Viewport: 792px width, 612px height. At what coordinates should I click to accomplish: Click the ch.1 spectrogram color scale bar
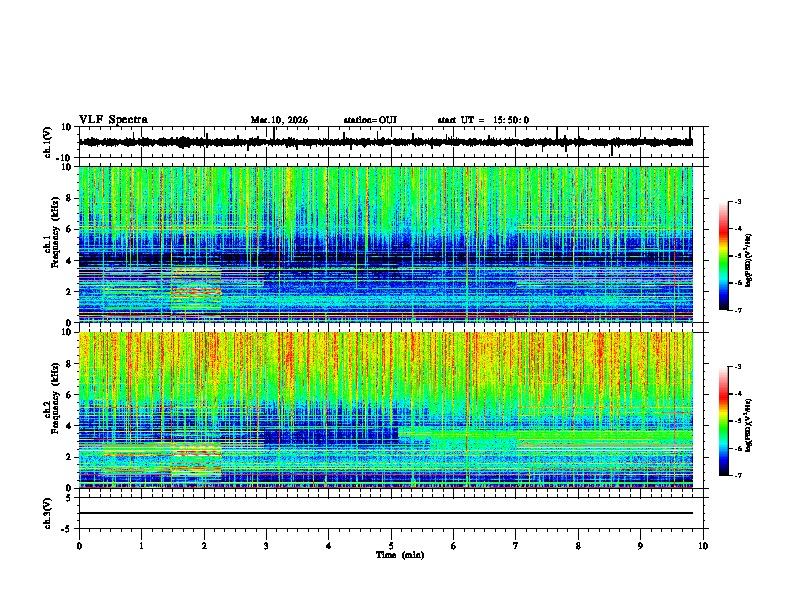[723, 256]
